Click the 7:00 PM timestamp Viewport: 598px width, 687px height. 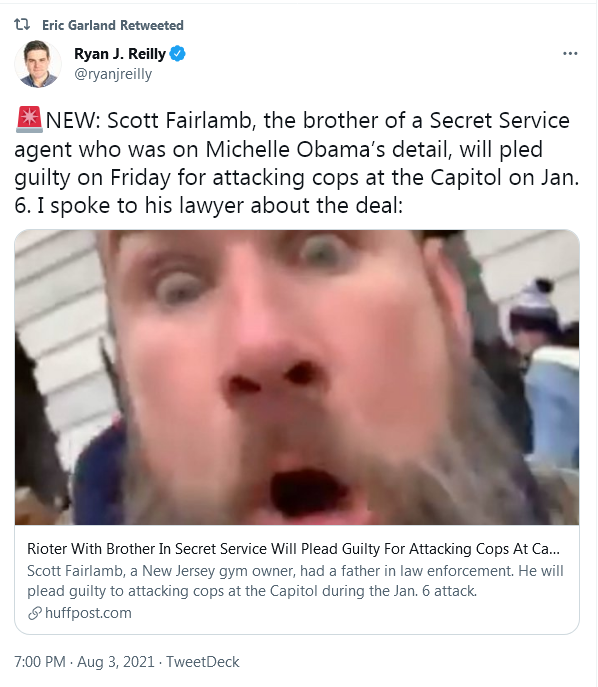click(x=40, y=661)
